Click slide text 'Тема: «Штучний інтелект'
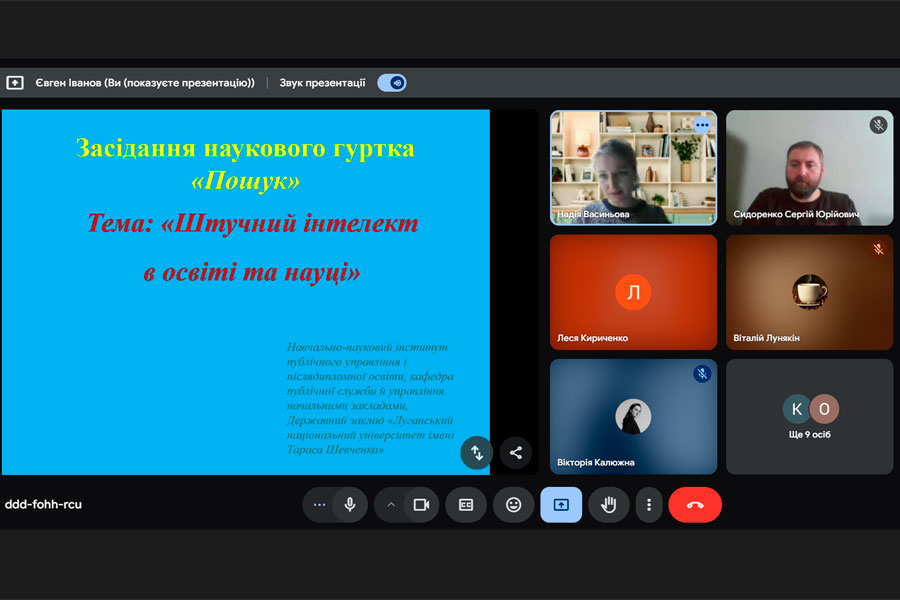The image size is (900, 600). pos(253,223)
